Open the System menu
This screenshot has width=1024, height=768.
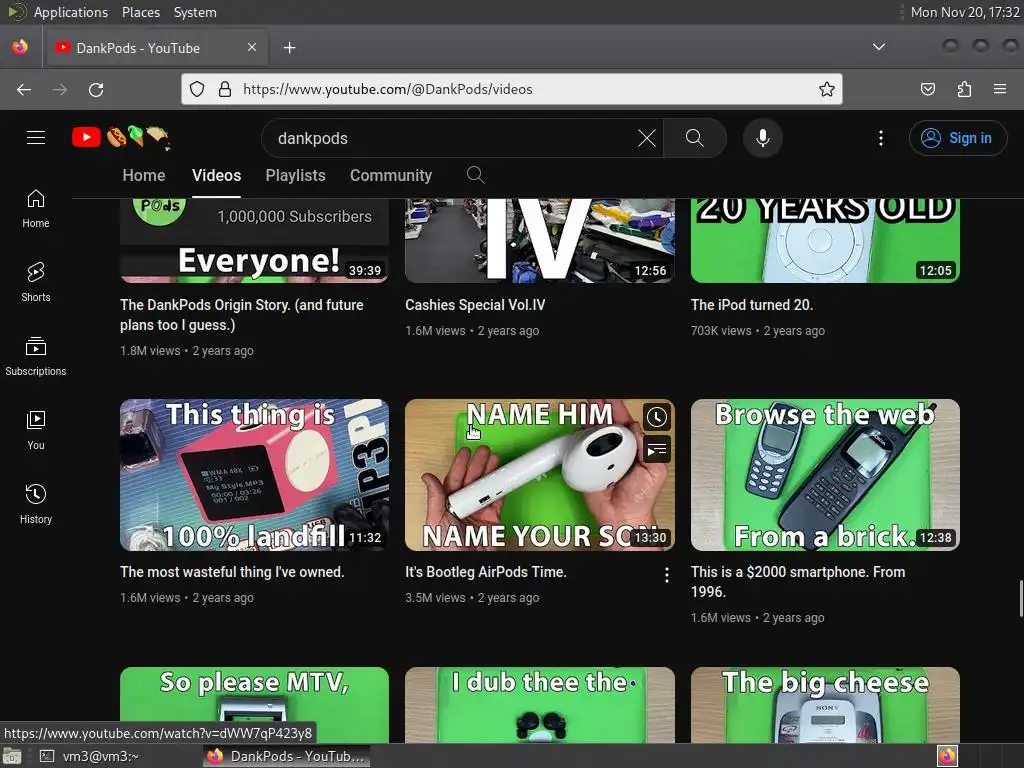click(x=195, y=12)
